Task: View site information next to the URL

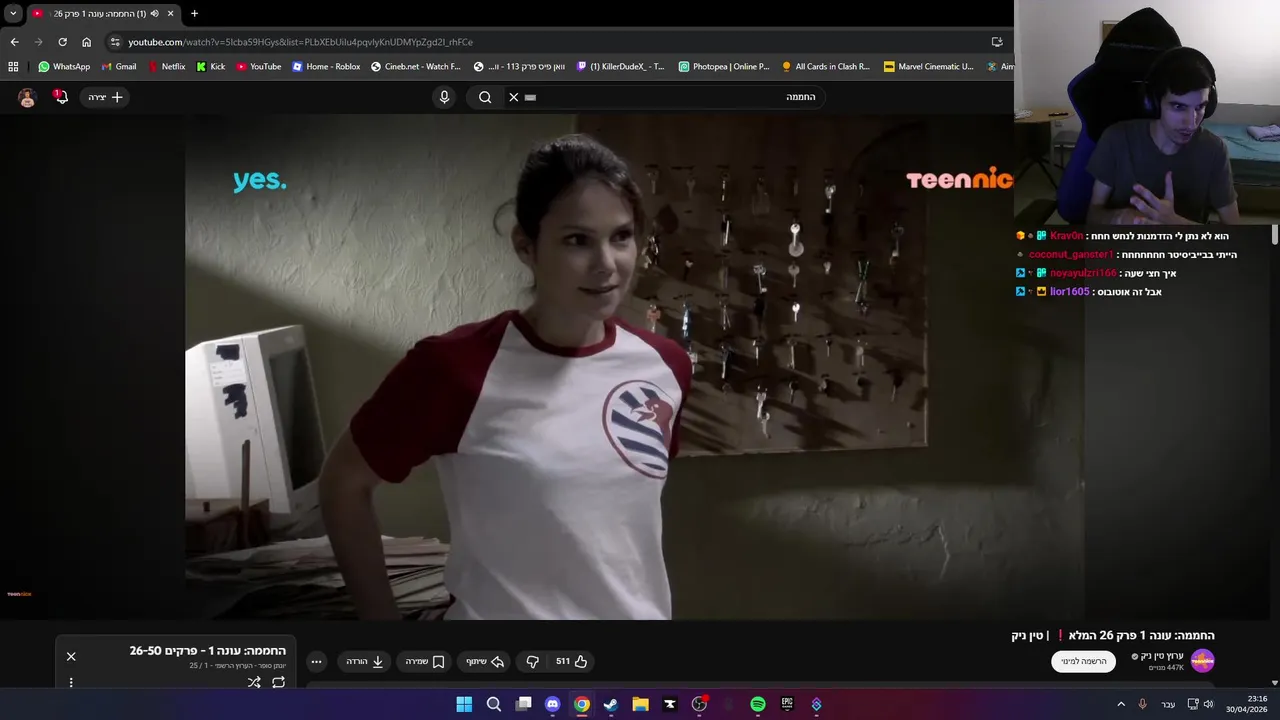Action: tap(115, 42)
